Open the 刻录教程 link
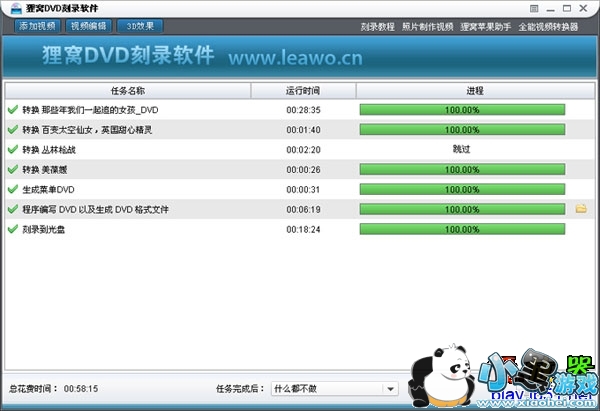 (x=377, y=27)
